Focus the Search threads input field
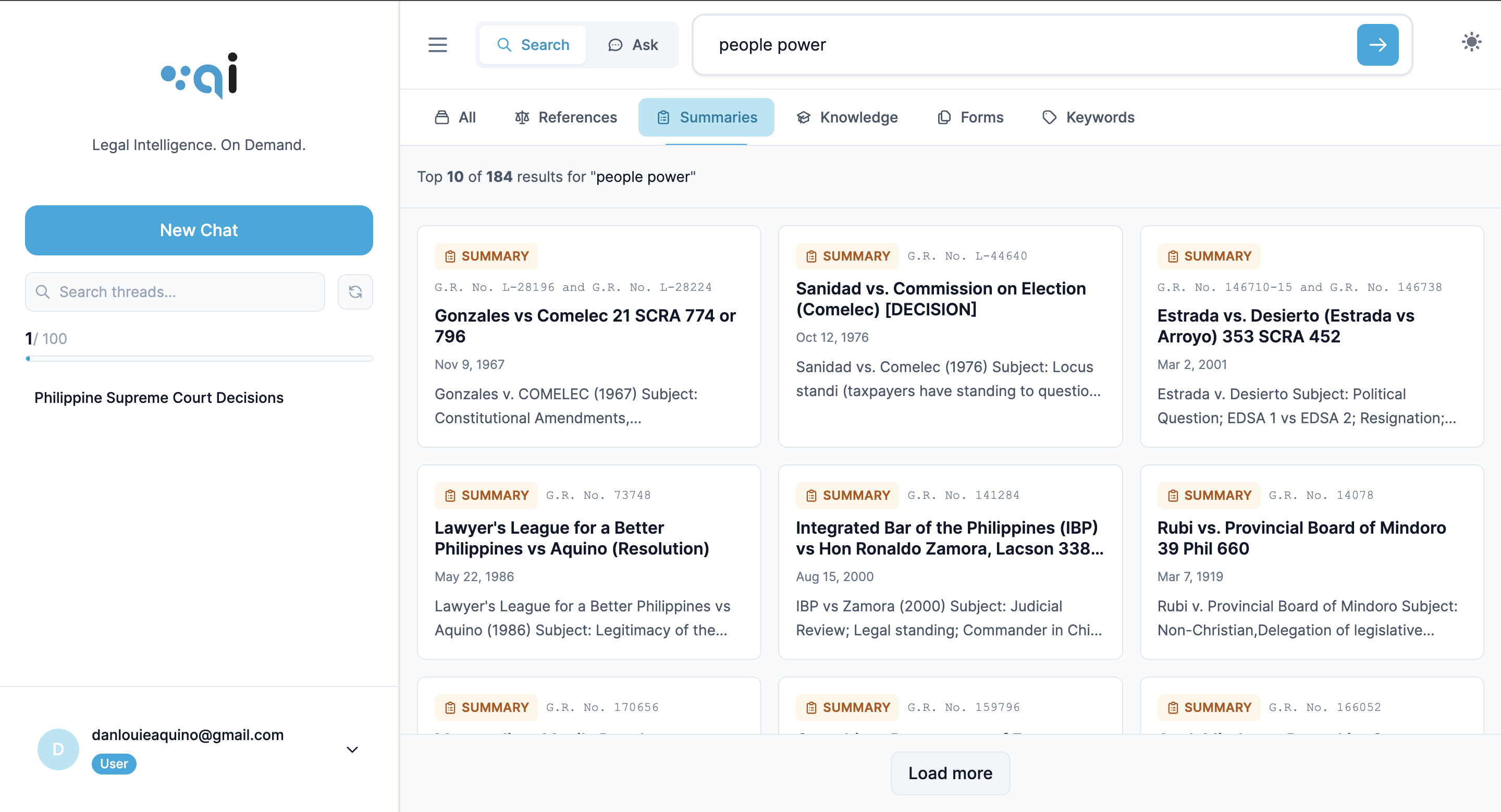The image size is (1501, 812). 175,292
